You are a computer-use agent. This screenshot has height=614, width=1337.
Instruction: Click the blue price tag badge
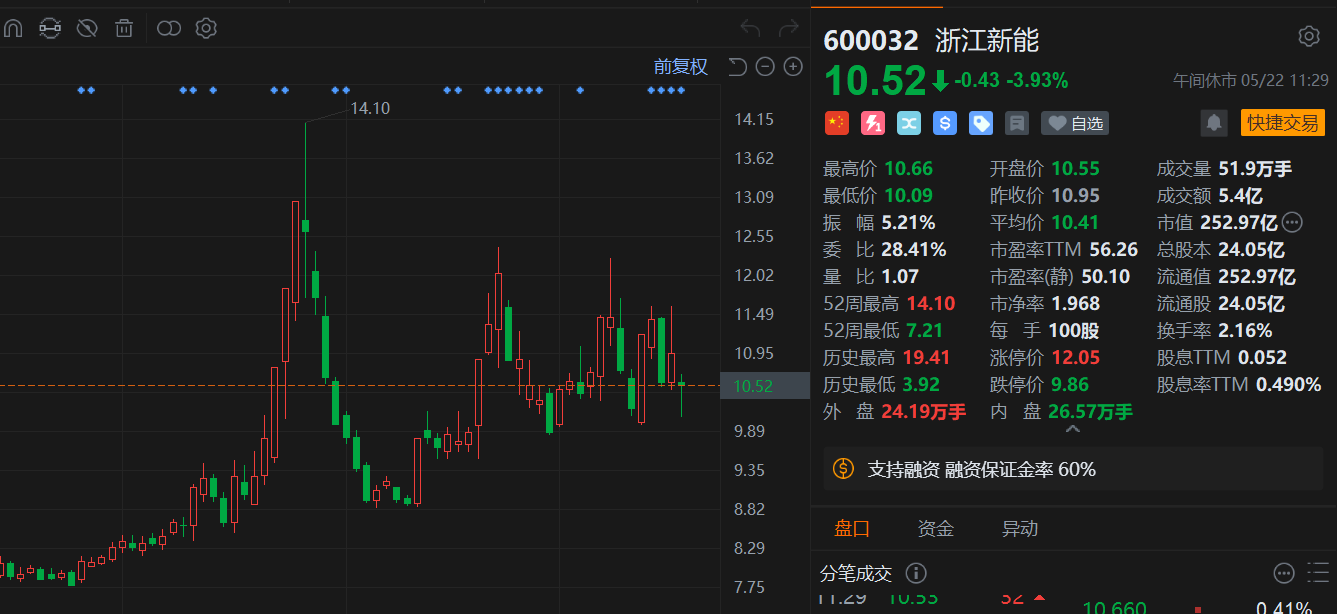click(x=981, y=123)
